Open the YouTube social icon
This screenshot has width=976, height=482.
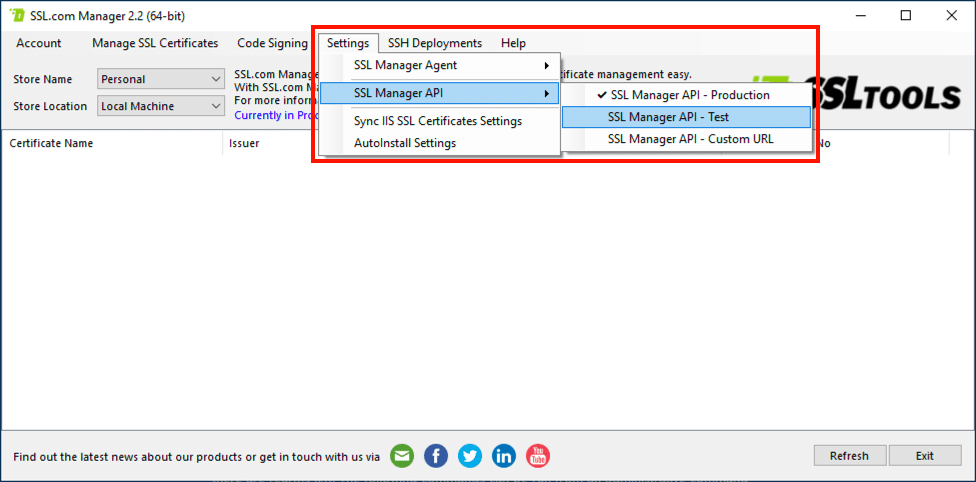click(x=538, y=456)
